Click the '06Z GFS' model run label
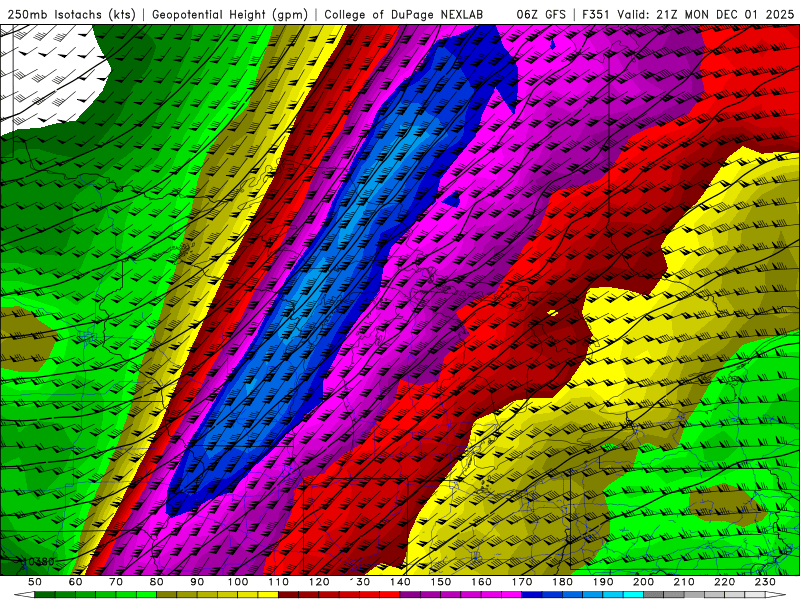800x600 pixels. [541, 15]
